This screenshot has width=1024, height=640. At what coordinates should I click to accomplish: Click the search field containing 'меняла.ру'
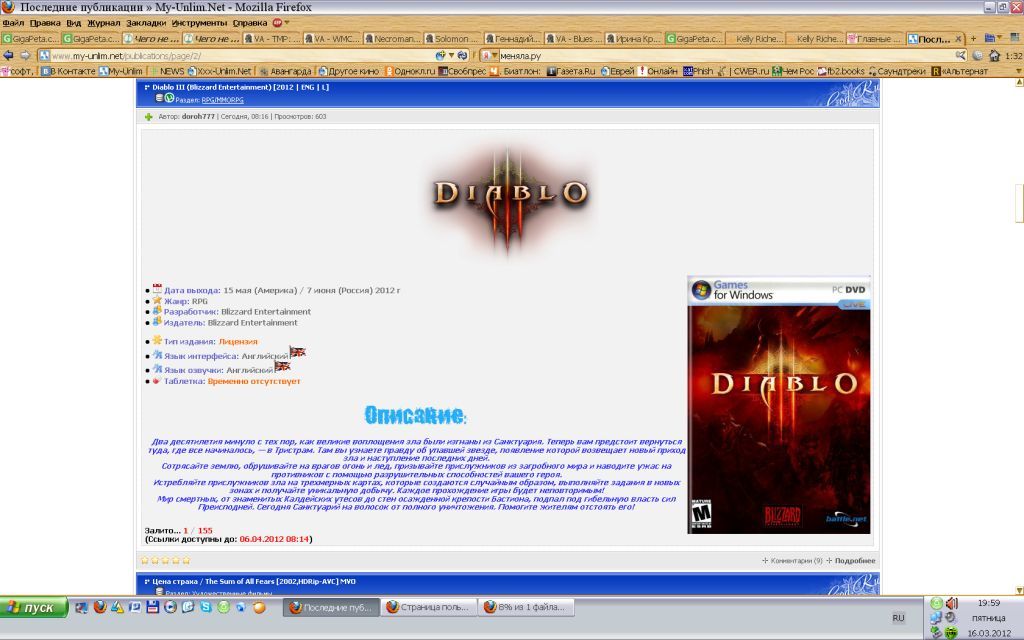tap(725, 56)
